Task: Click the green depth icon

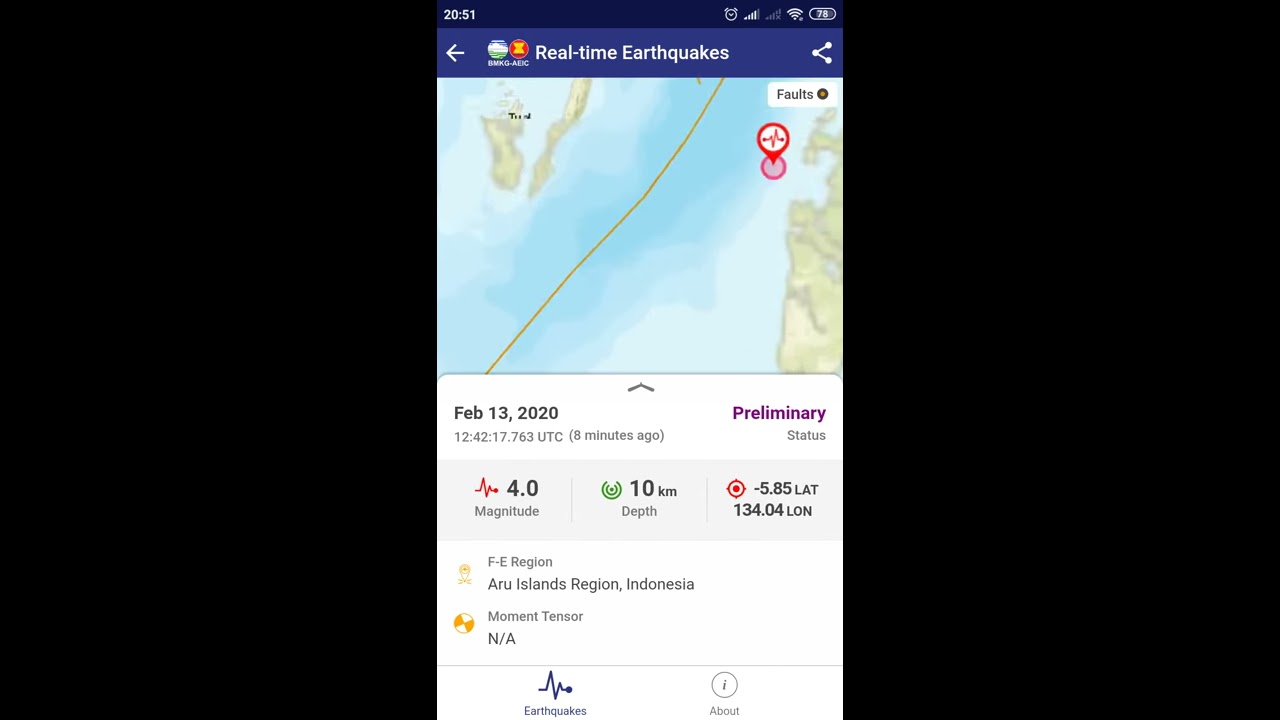Action: pos(612,489)
